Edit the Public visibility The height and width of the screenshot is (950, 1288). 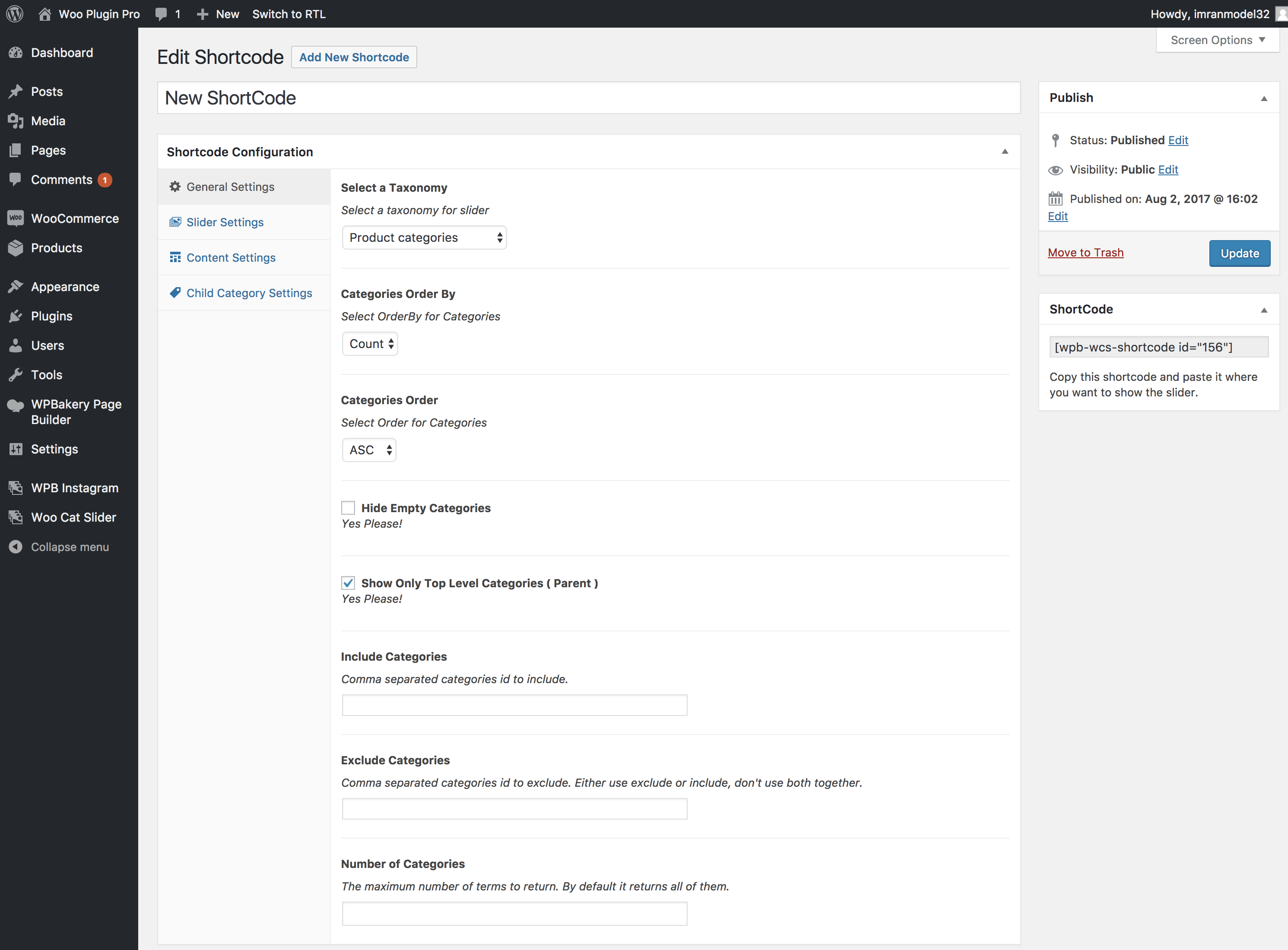[1168, 170]
